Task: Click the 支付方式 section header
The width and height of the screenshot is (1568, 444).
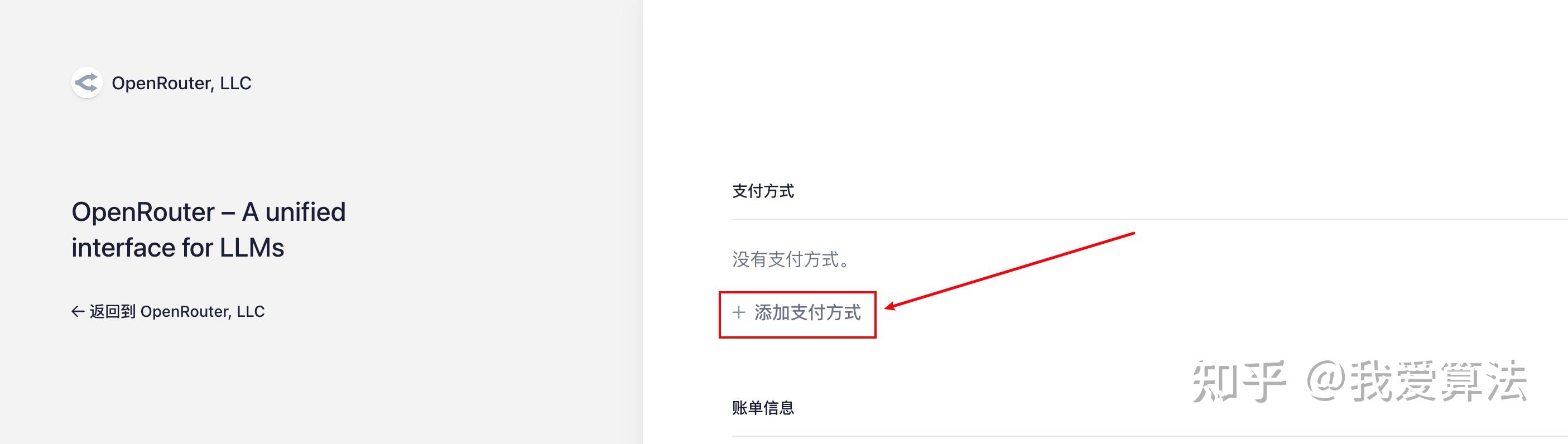Action: click(763, 190)
